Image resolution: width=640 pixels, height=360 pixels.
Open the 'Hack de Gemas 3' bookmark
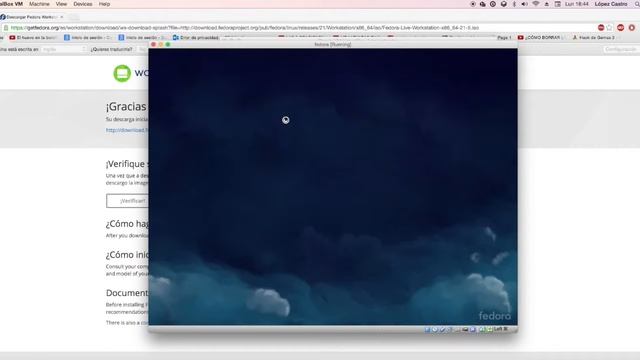[x=593, y=38]
